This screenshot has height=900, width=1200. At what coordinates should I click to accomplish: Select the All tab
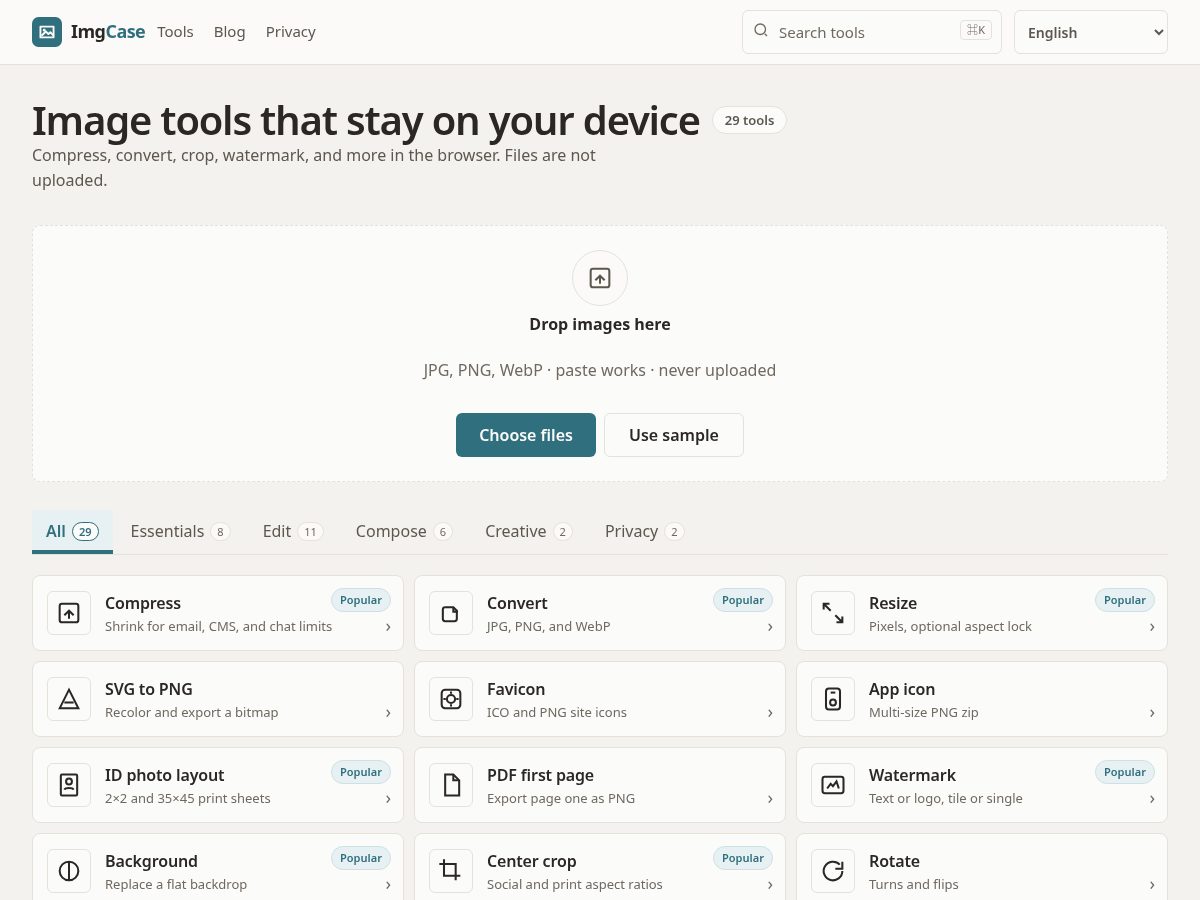[72, 531]
